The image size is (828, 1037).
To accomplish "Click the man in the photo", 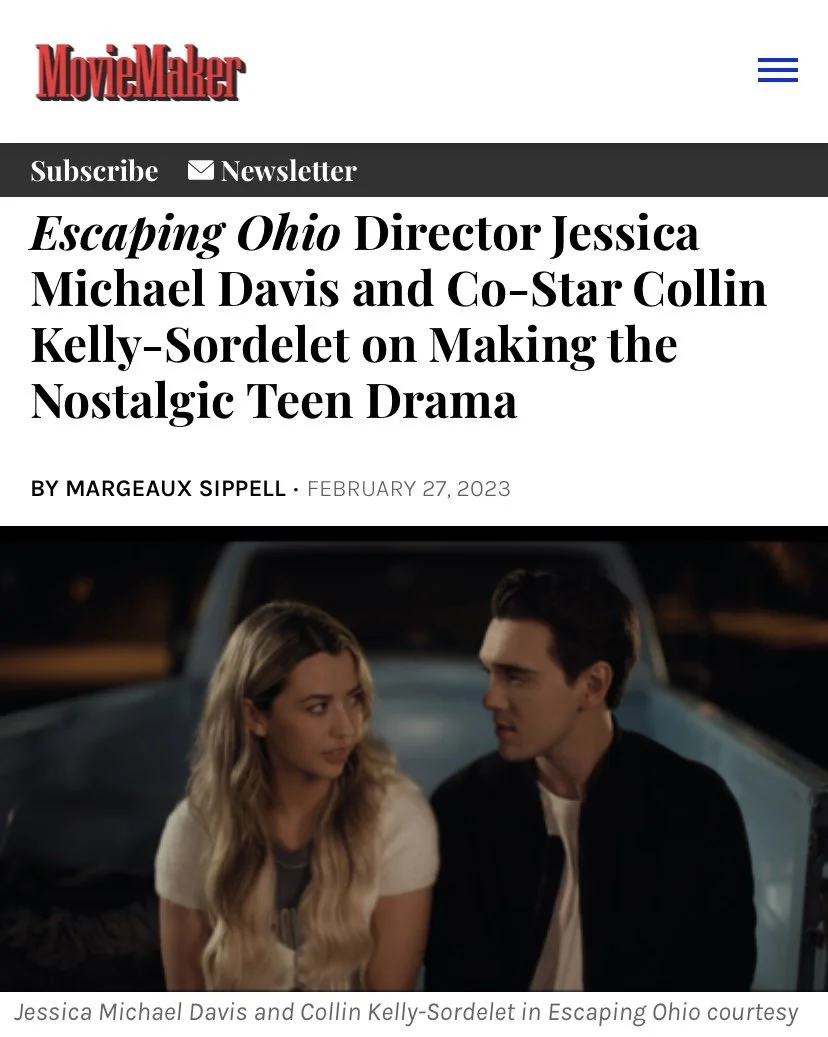I will point(591,780).
